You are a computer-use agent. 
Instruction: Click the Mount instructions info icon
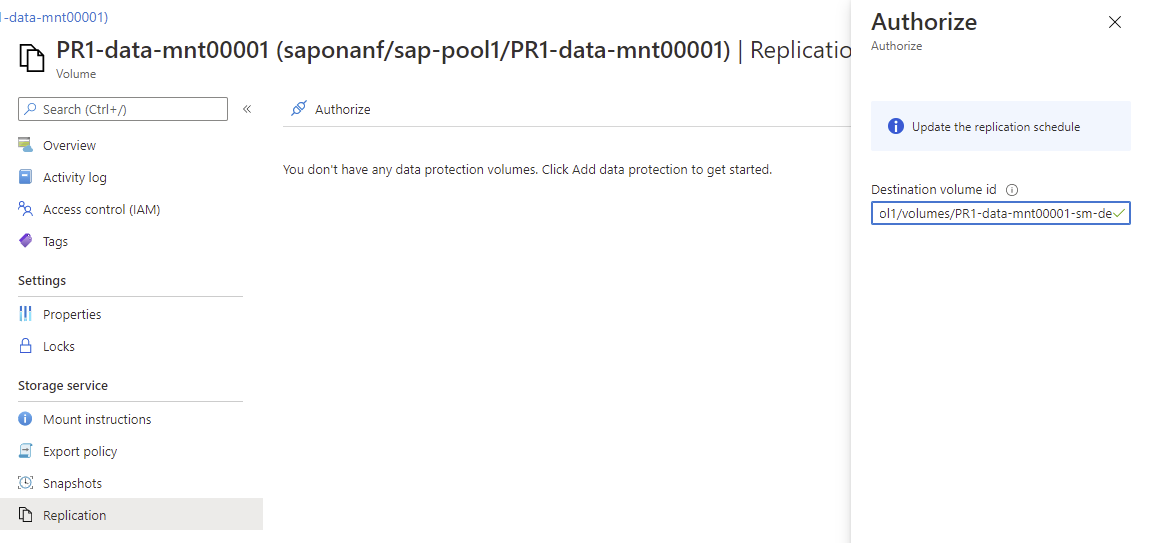25,419
